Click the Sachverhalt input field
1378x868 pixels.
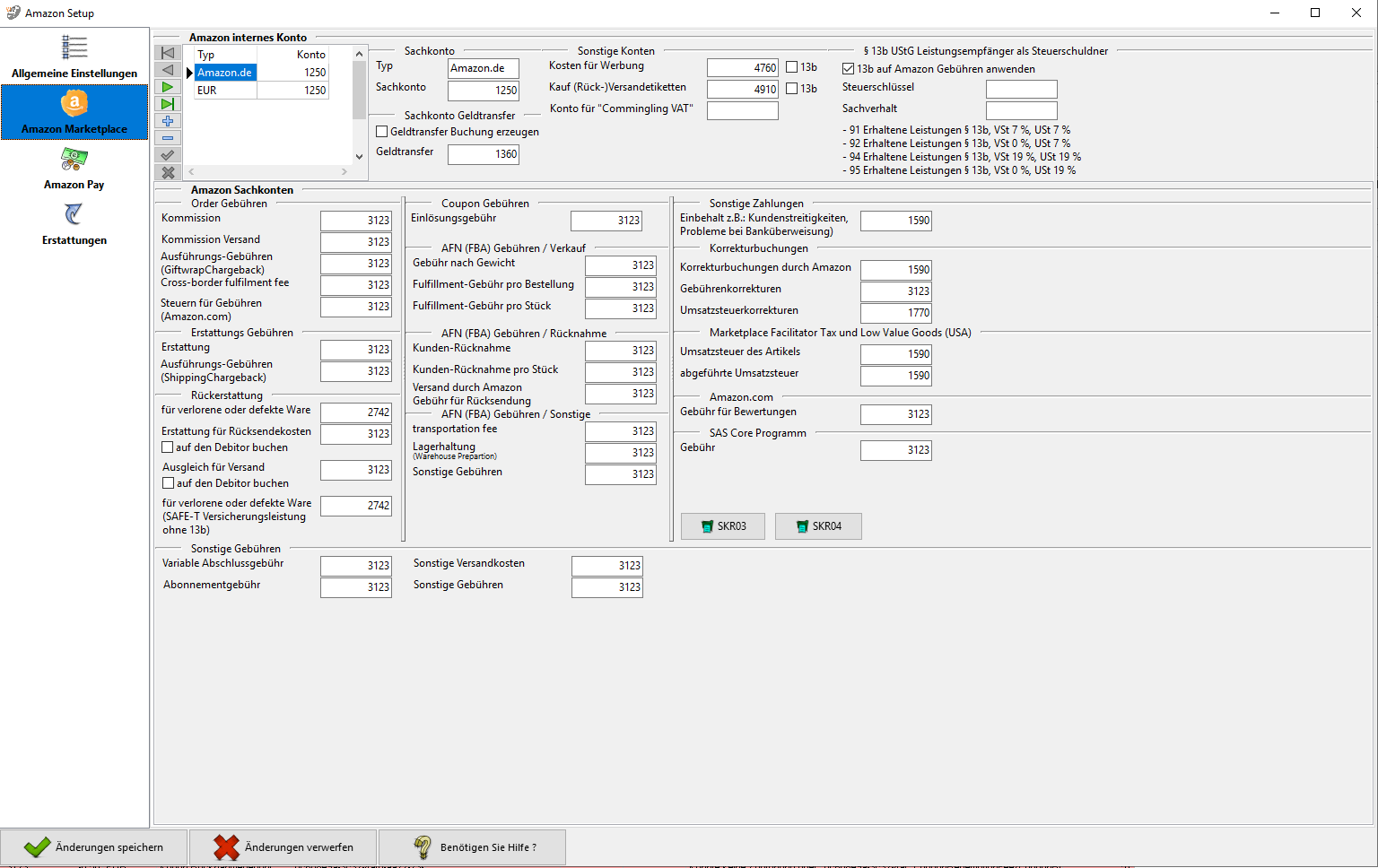(1022, 111)
